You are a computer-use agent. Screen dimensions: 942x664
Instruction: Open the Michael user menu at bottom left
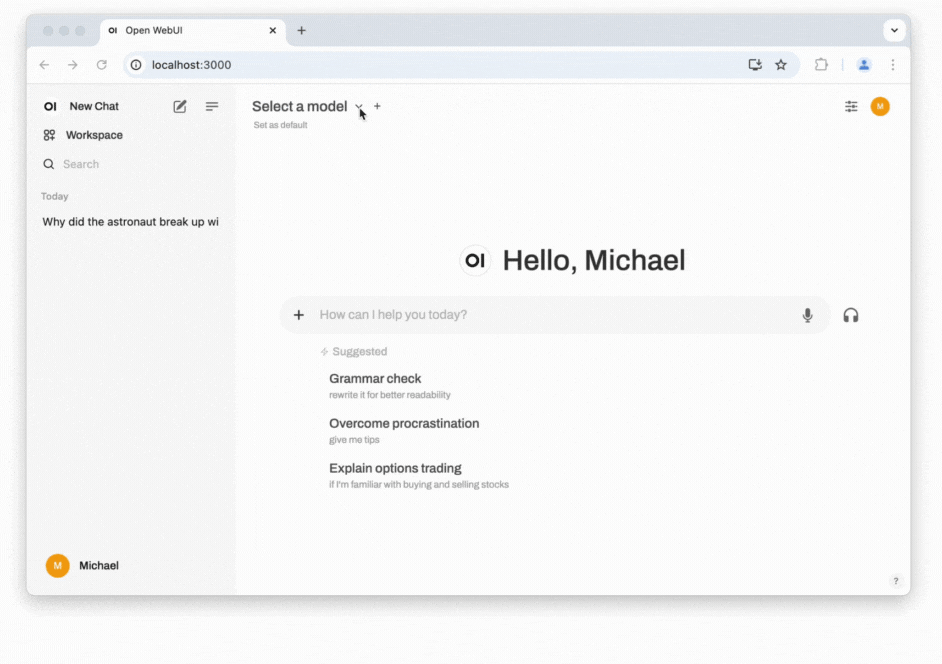point(82,565)
